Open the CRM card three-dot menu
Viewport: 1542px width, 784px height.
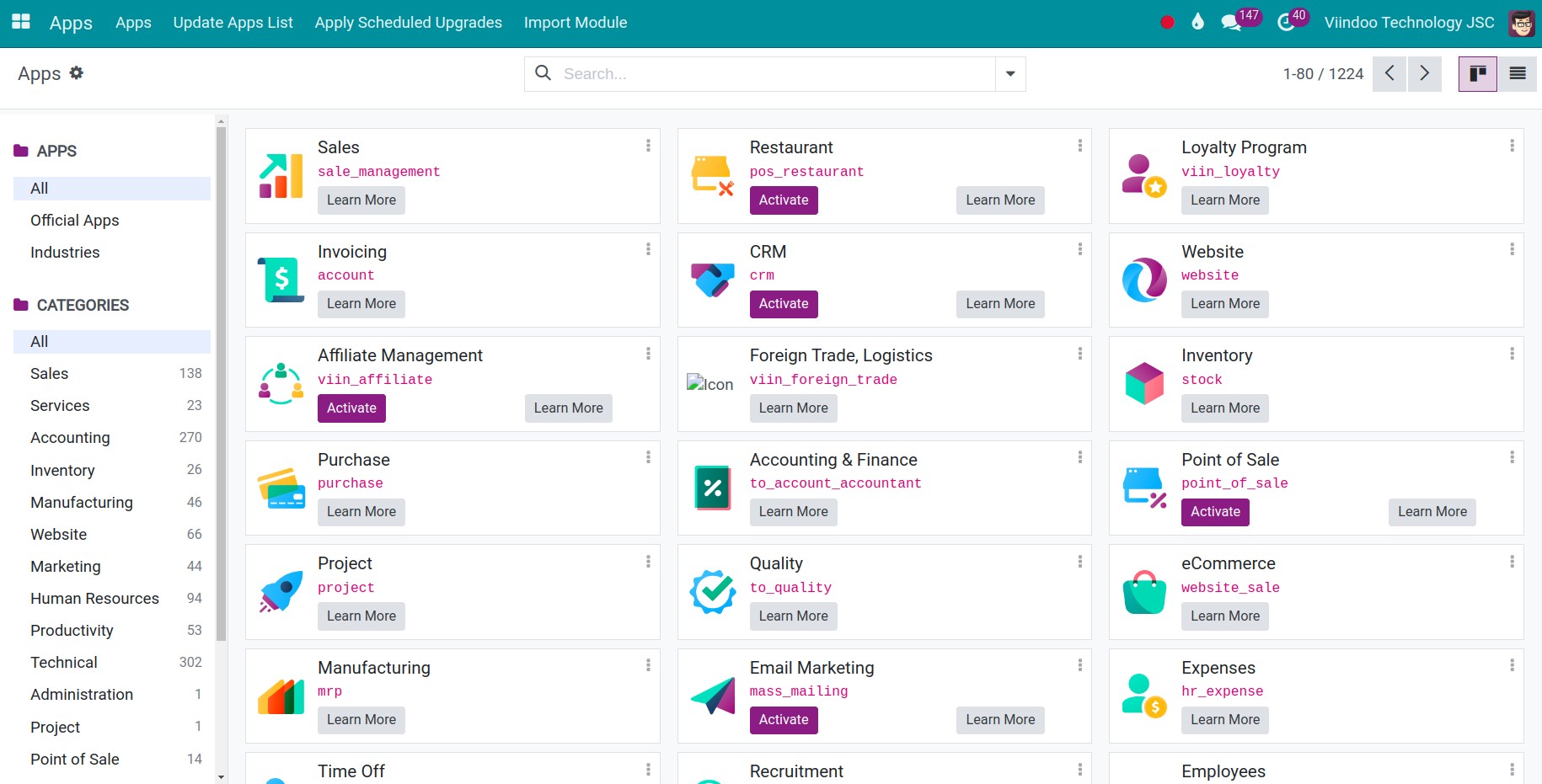[1079, 249]
